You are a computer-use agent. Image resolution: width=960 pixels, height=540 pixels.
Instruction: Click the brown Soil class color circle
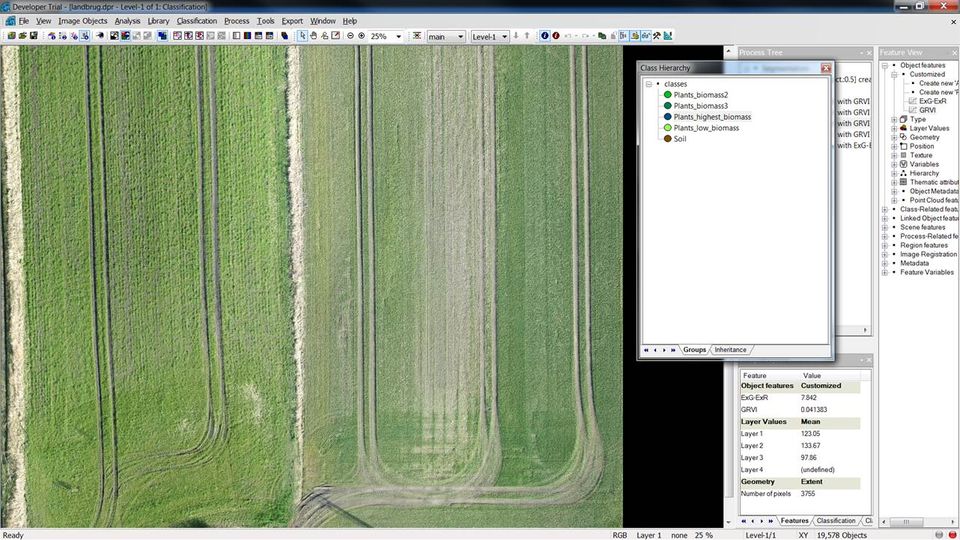[x=667, y=139]
